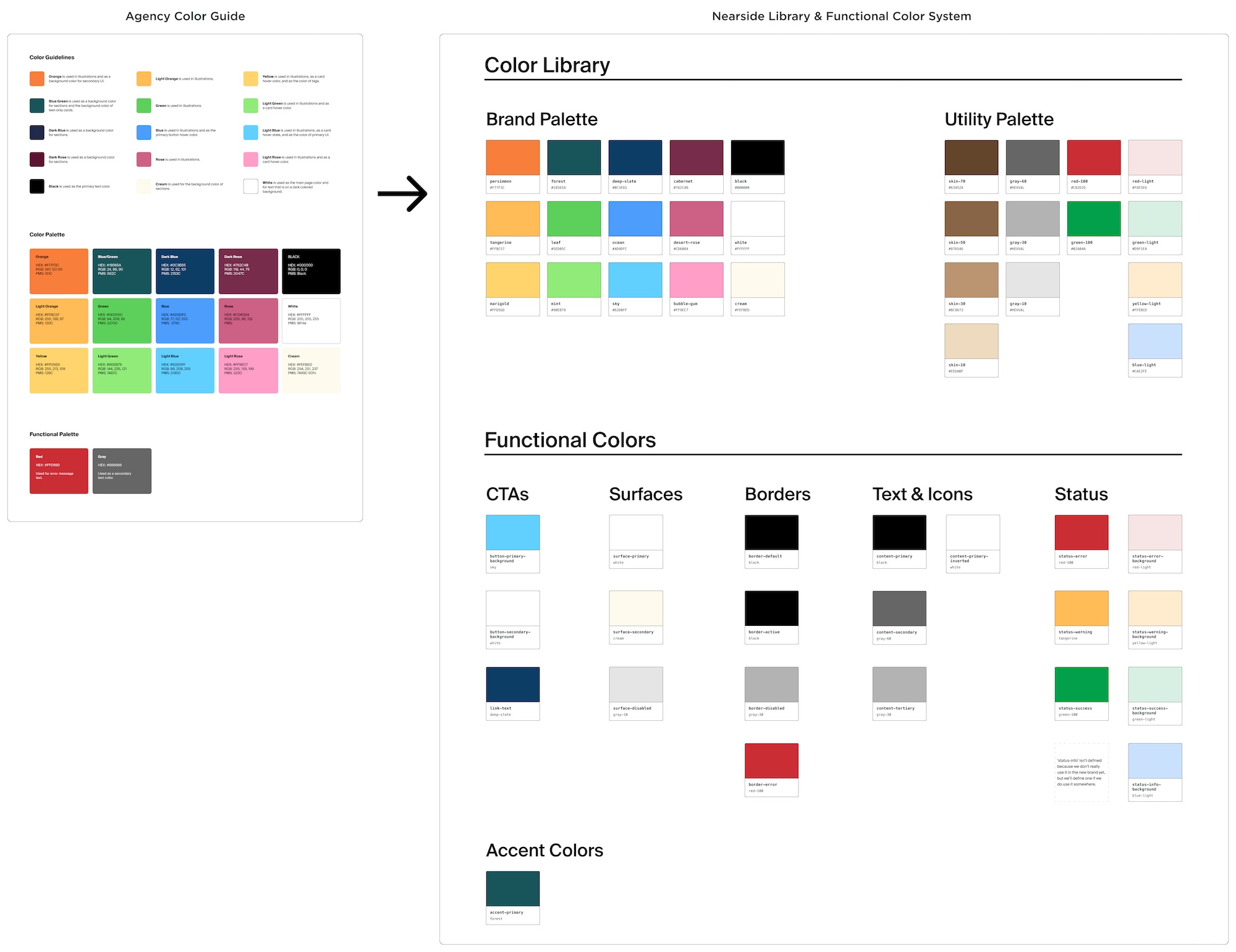1236x952 pixels.
Task: Select the Red functional palette card
Action: pos(59,471)
